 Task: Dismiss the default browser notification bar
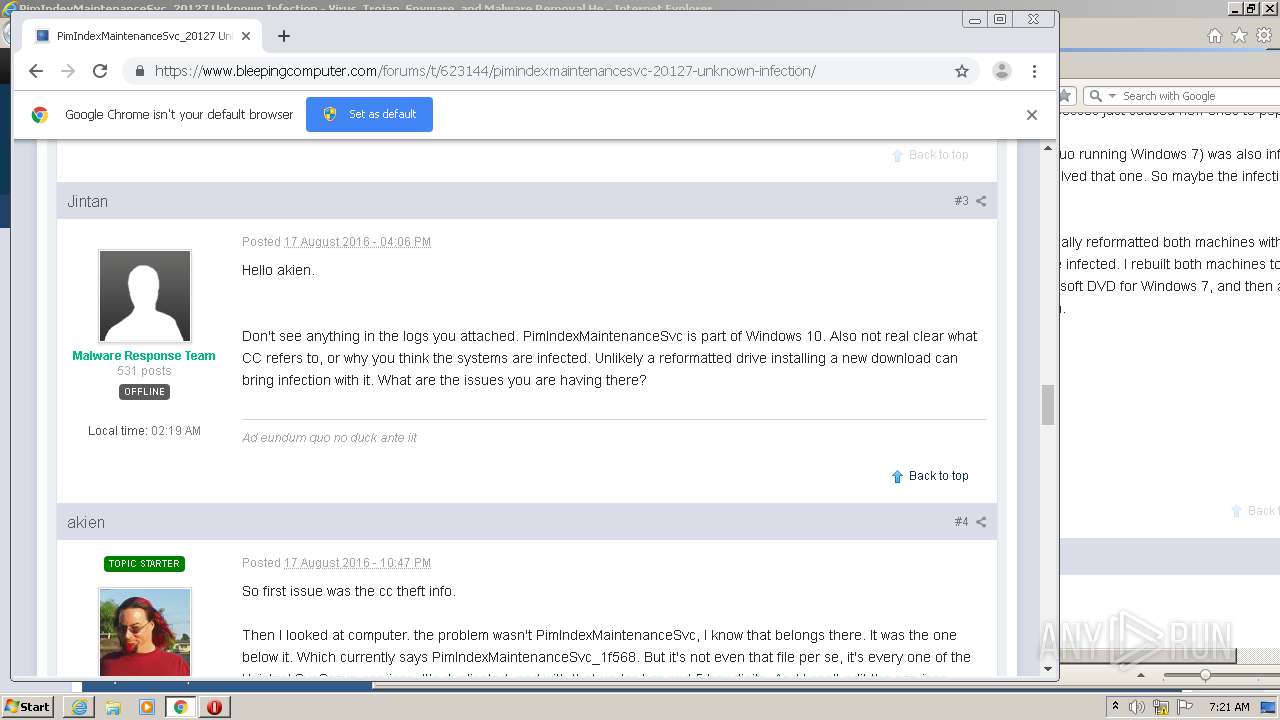coord(1032,115)
